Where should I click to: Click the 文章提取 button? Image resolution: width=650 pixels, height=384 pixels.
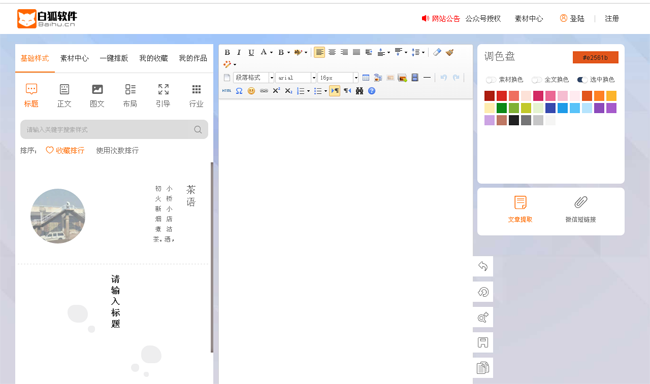[x=520, y=209]
